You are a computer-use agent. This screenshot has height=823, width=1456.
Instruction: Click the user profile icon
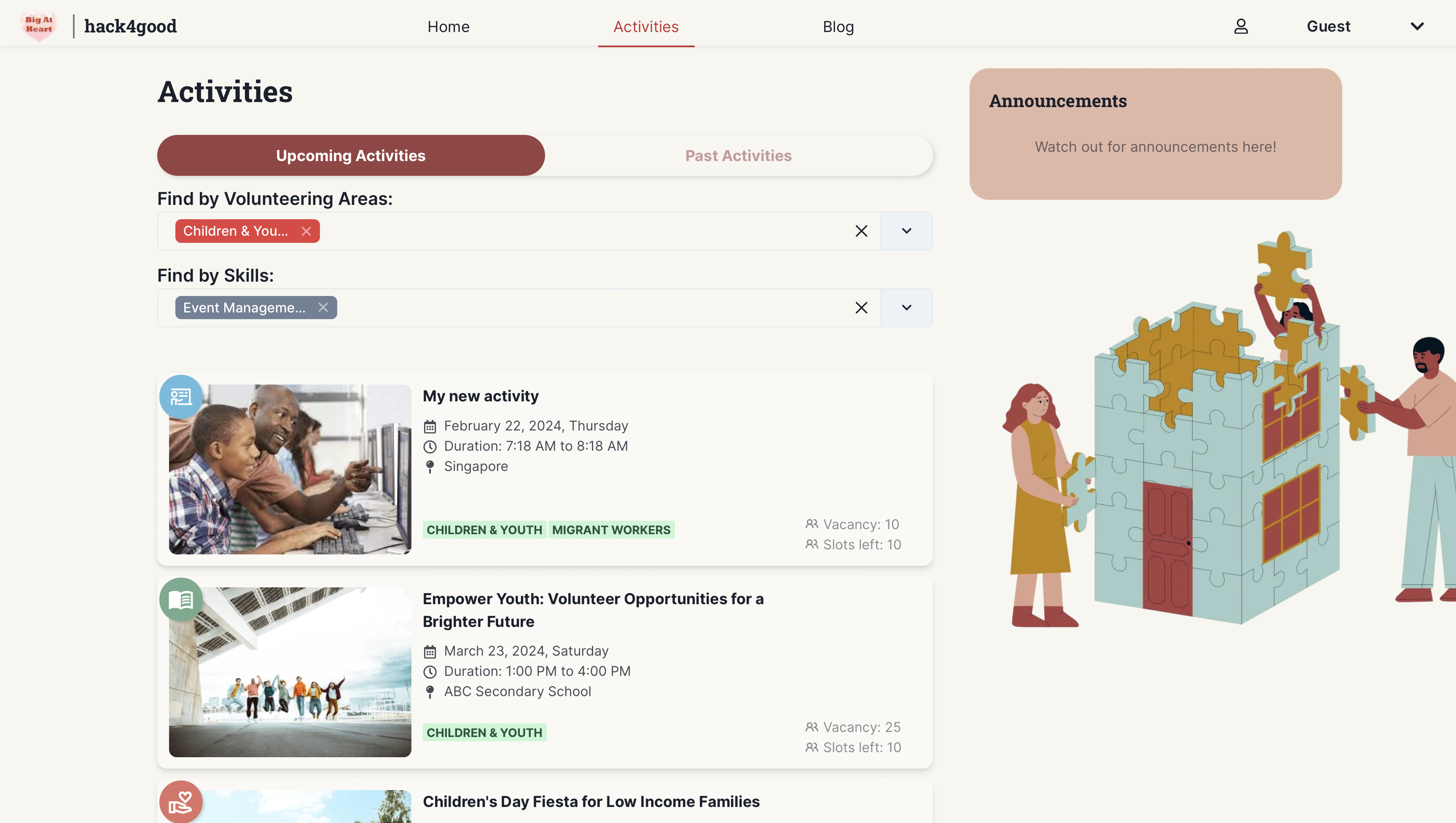click(x=1241, y=27)
